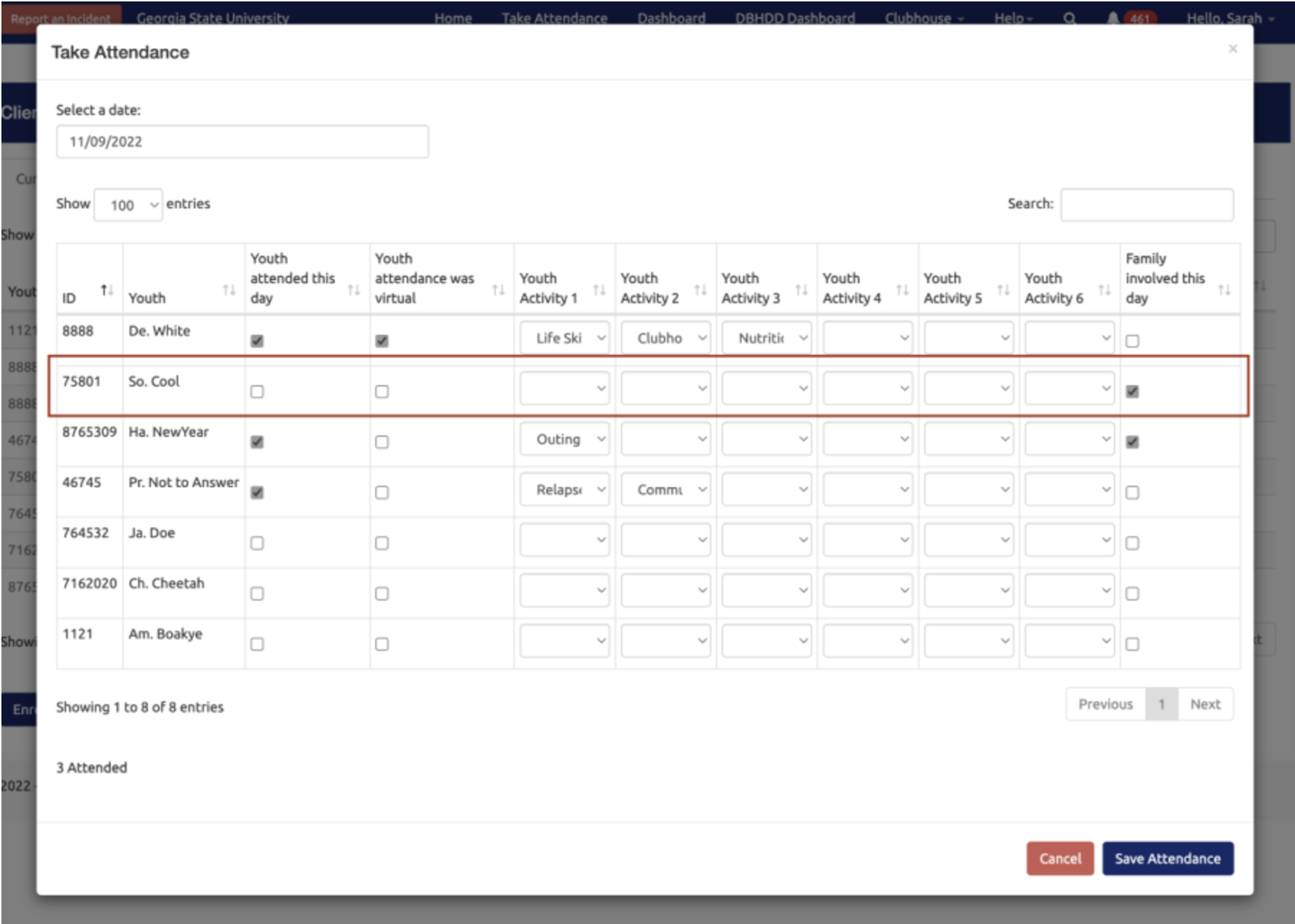
Task: Click the Save Attendance button
Action: coord(1167,859)
